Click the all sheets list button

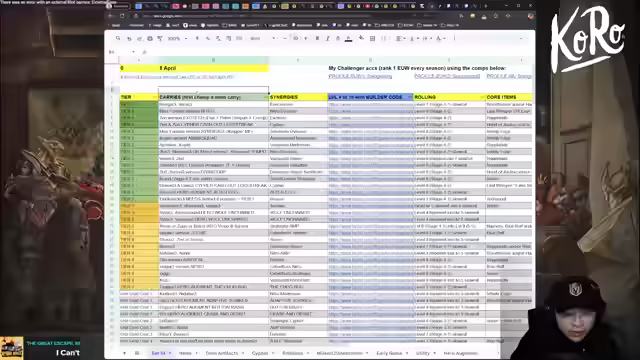click(137, 353)
